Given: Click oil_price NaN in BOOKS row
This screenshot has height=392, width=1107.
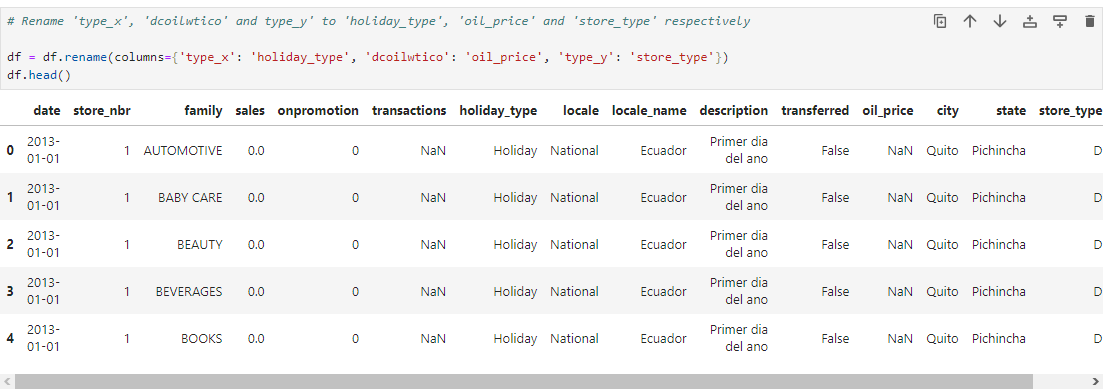Looking at the screenshot, I should (900, 338).
